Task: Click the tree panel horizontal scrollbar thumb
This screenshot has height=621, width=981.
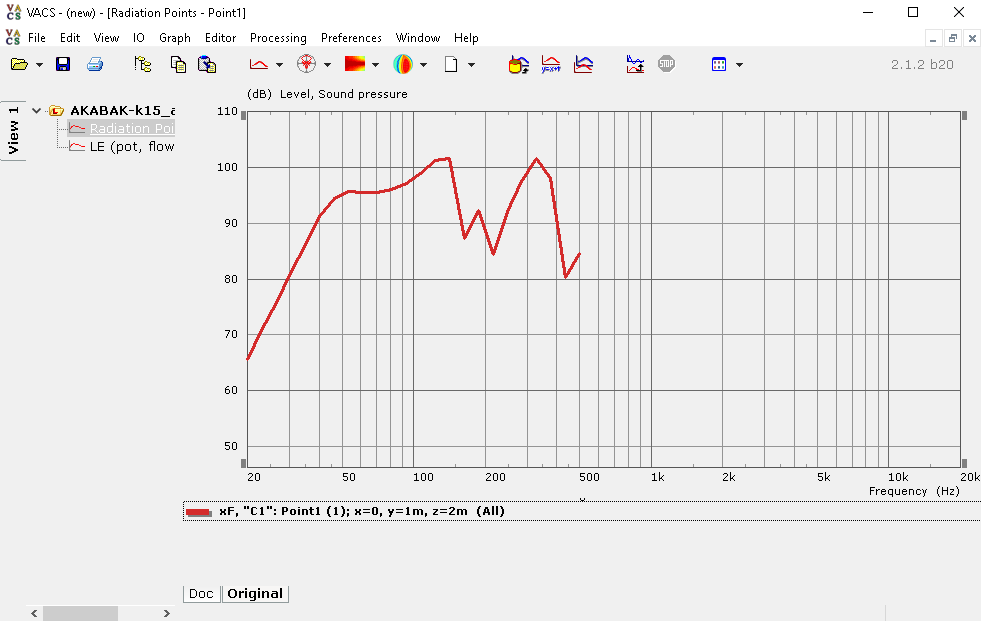Action: (x=80, y=613)
